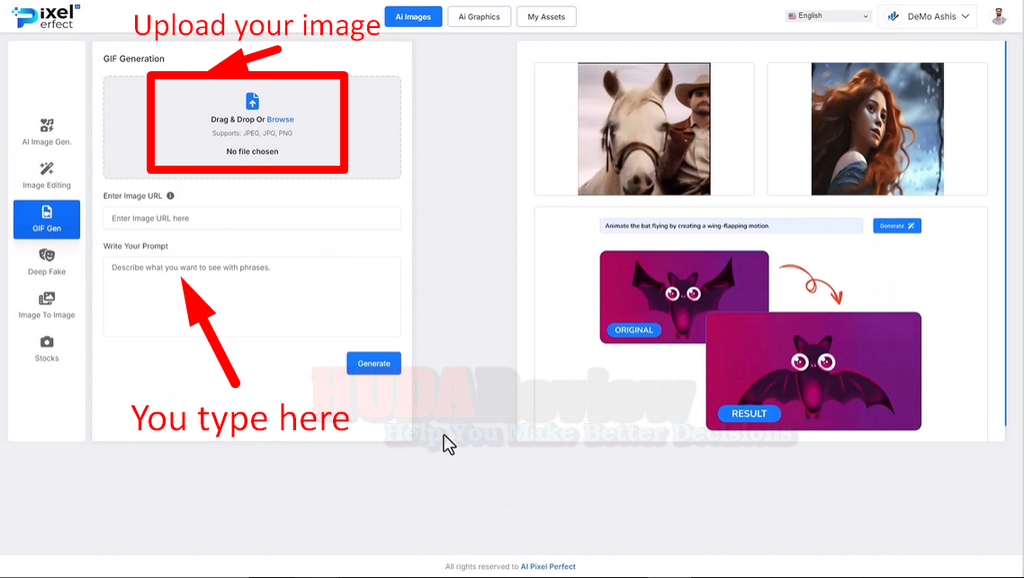Open the GIF Gen sidebar item
The image size is (1024, 578).
pyautogui.click(x=46, y=219)
